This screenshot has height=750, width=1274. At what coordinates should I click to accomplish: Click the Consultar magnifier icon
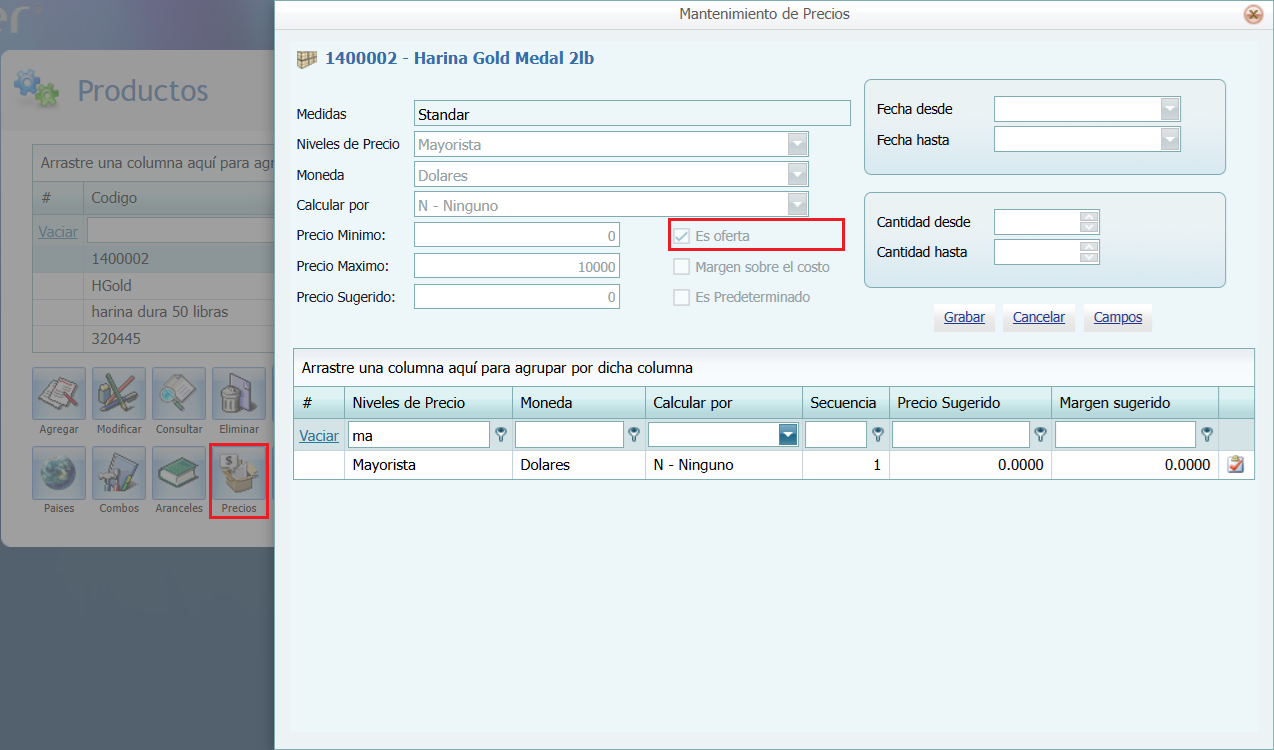[179, 394]
